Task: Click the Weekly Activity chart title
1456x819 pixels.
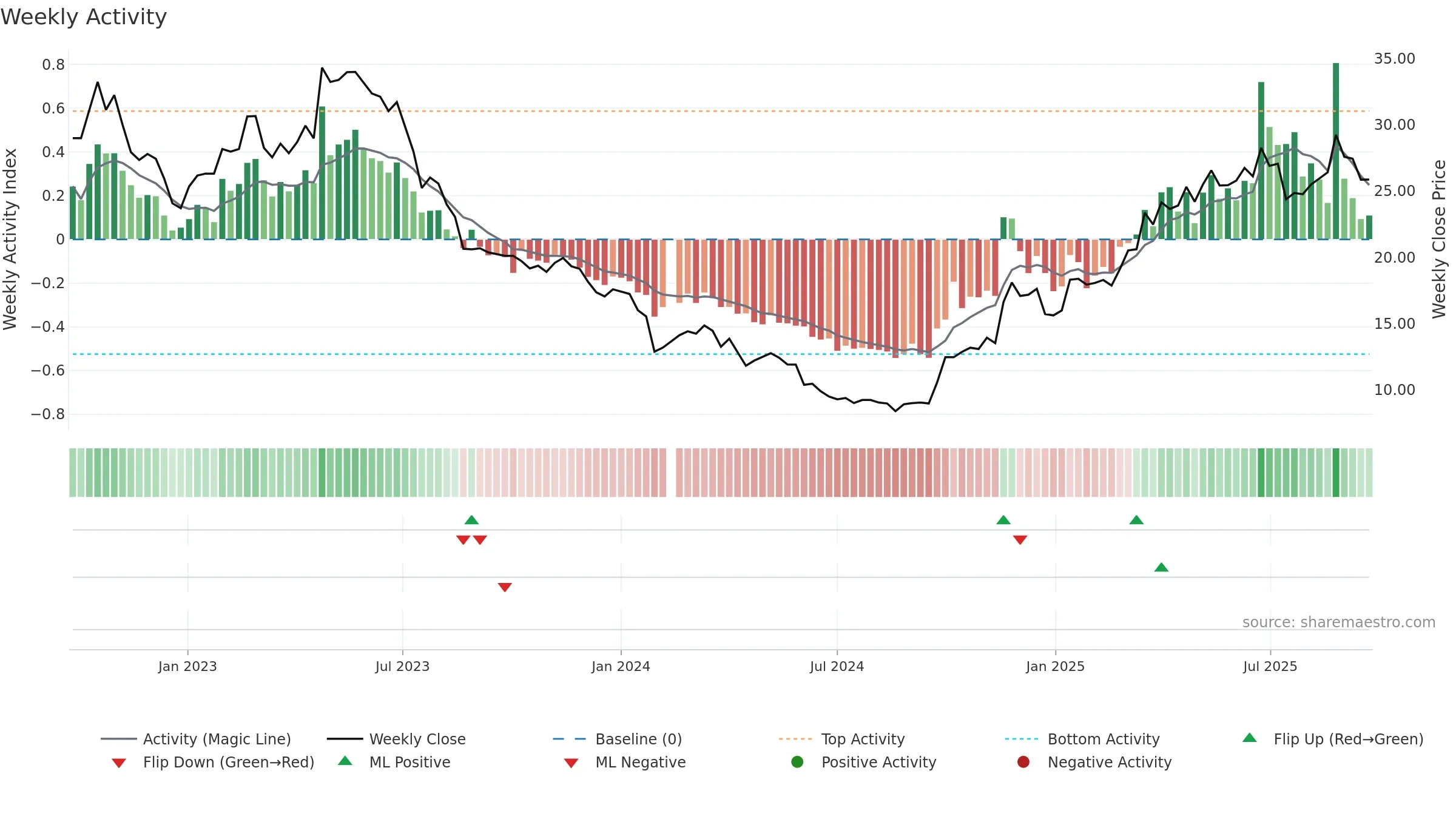Action: [84, 17]
